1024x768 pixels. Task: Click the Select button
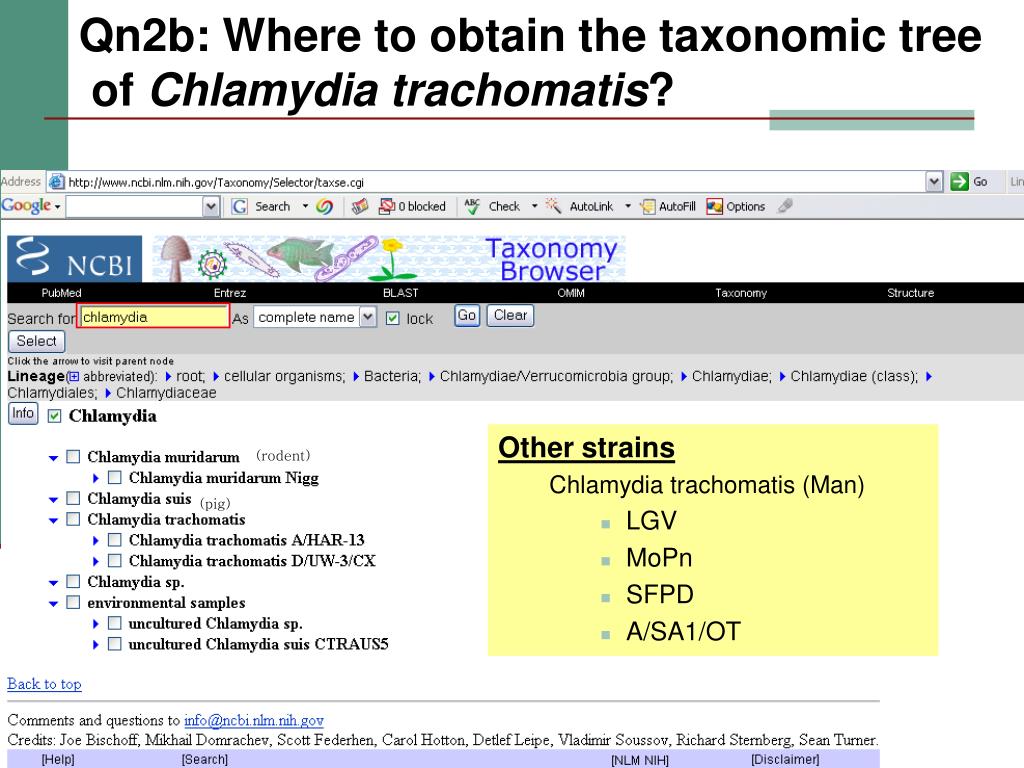[x=37, y=342]
